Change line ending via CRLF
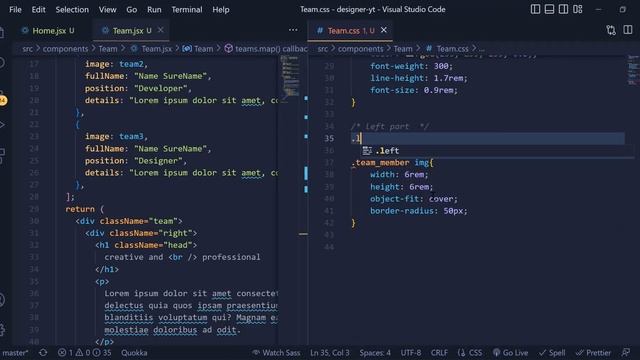Viewport: 640px width, 360px height. [439, 353]
